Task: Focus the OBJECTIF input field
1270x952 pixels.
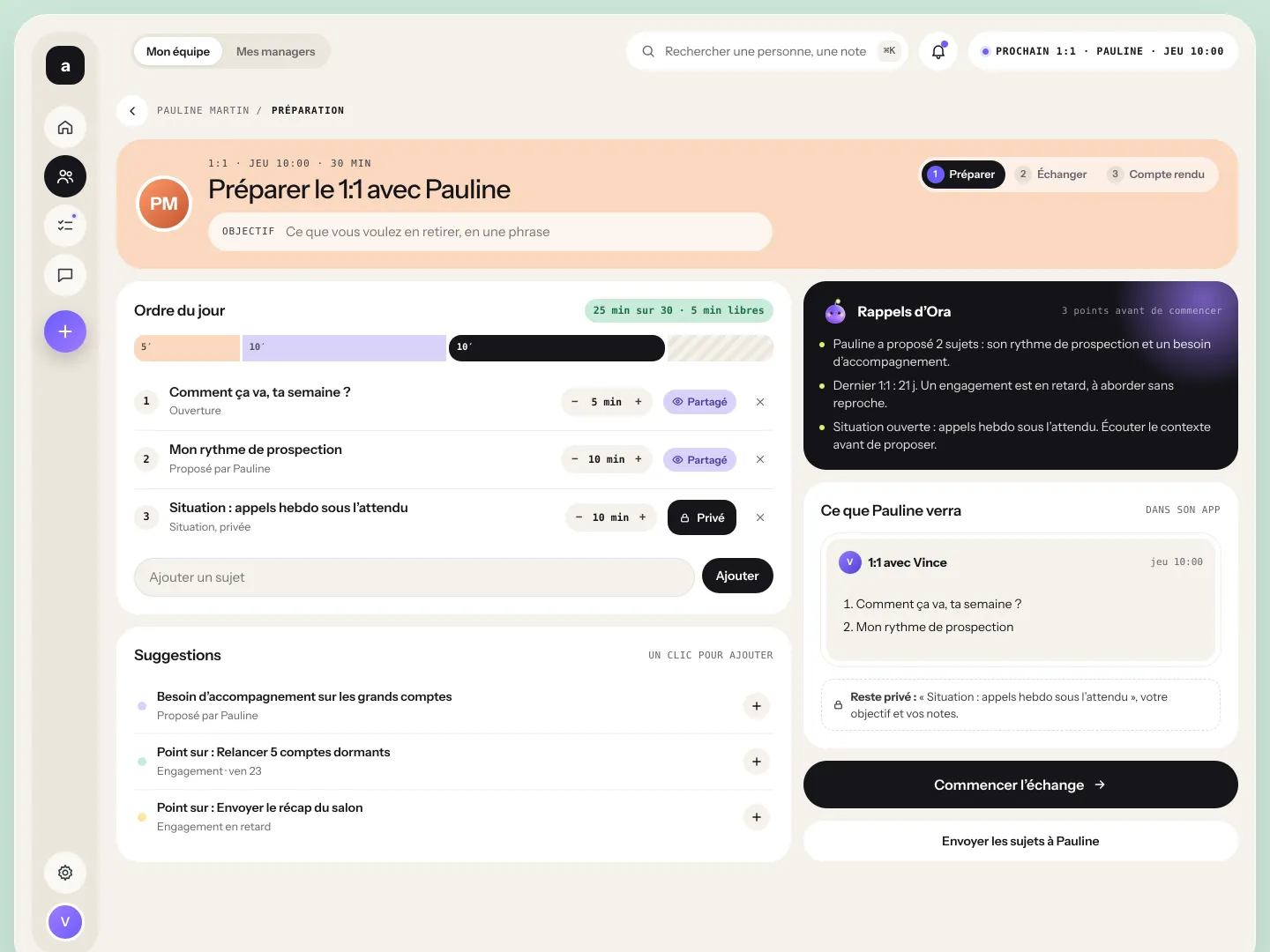Action: pyautogui.click(x=490, y=232)
